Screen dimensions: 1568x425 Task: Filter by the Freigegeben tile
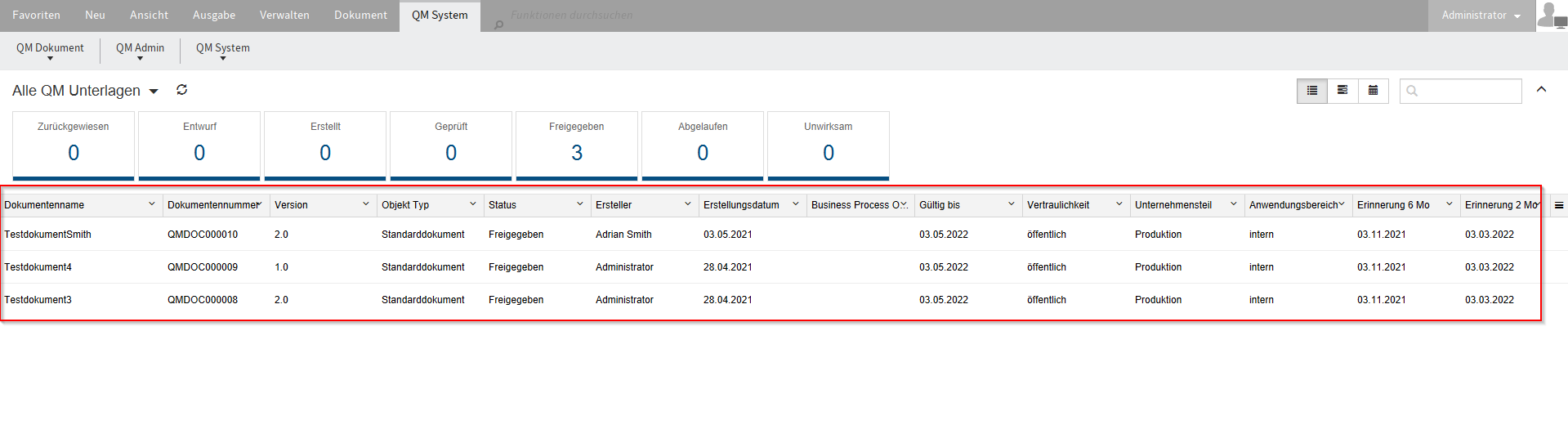(x=576, y=145)
